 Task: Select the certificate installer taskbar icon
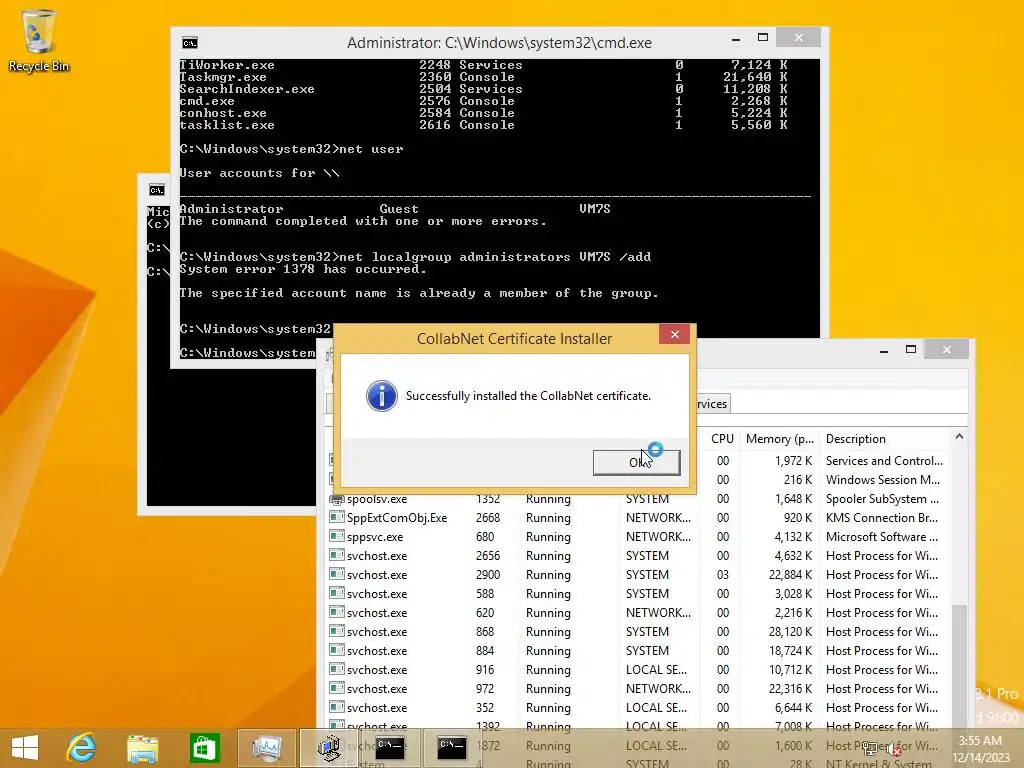tap(328, 748)
